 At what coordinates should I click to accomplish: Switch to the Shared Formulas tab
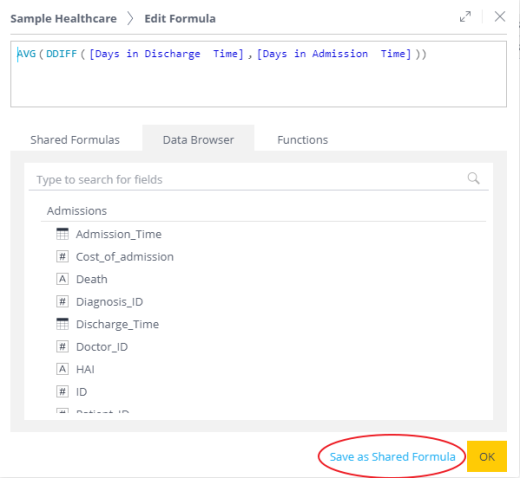(75, 140)
